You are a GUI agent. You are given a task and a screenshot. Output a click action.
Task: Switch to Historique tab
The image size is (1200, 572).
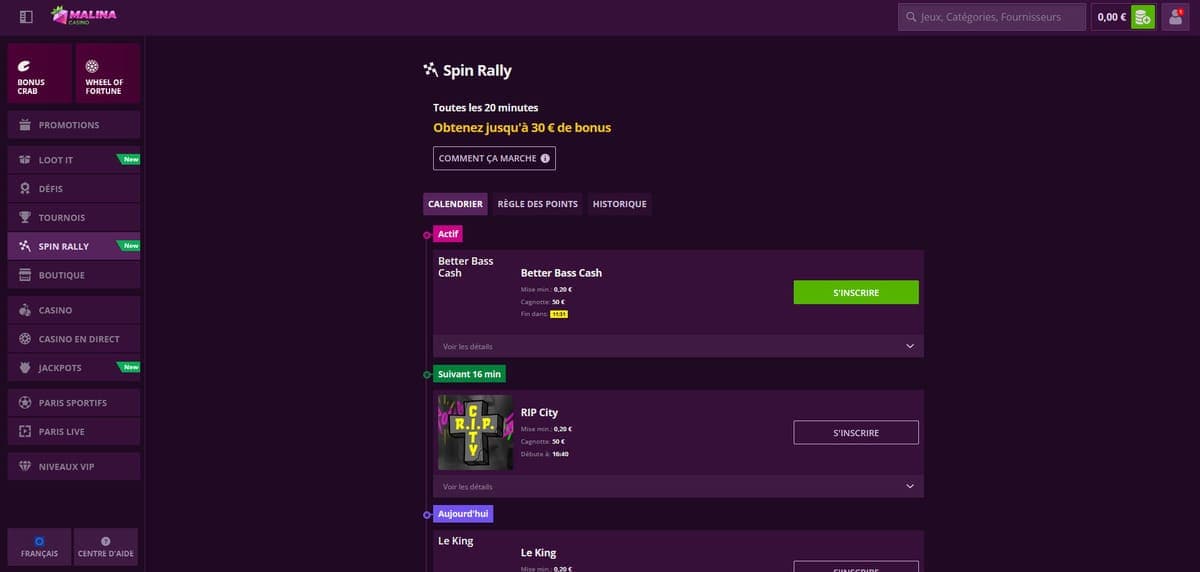point(620,204)
